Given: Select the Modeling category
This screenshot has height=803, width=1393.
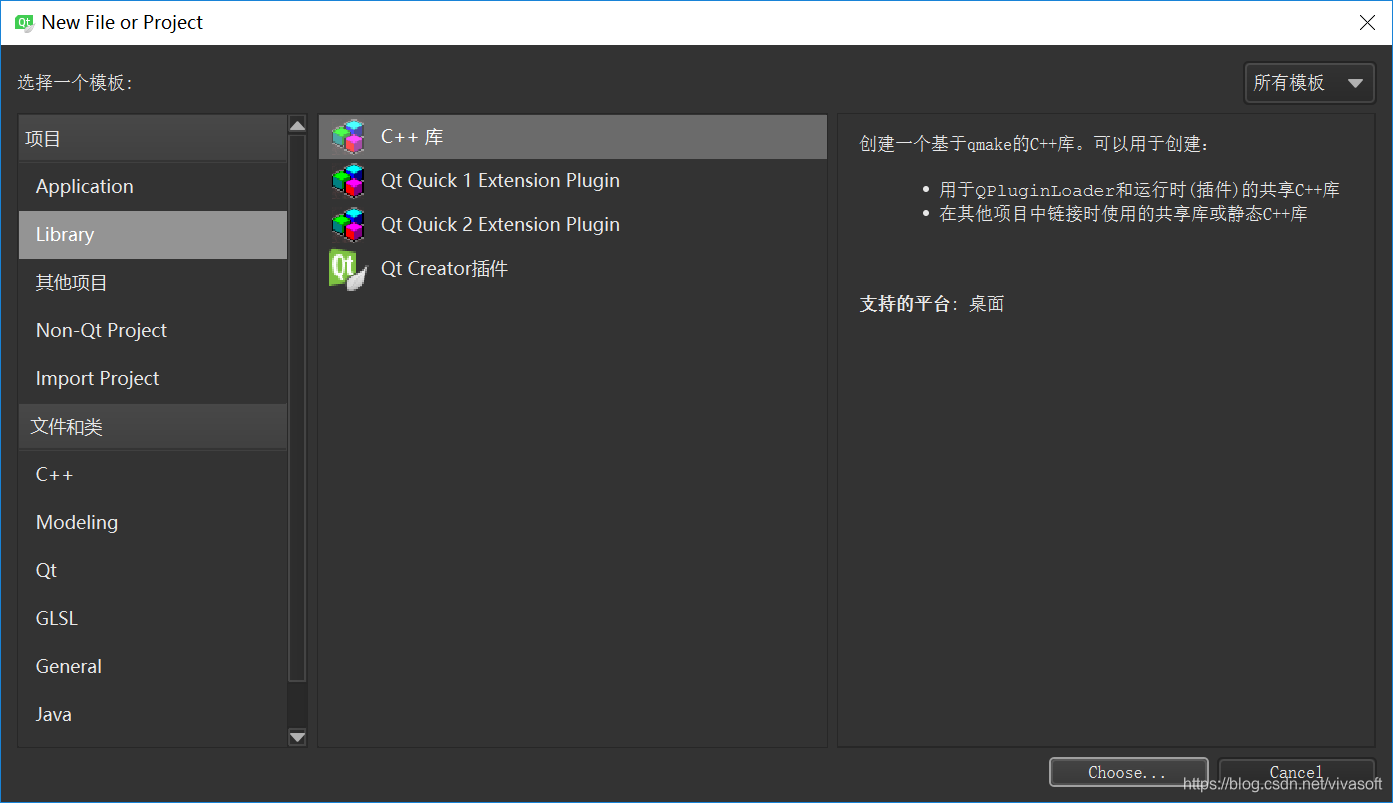Looking at the screenshot, I should click(153, 523).
